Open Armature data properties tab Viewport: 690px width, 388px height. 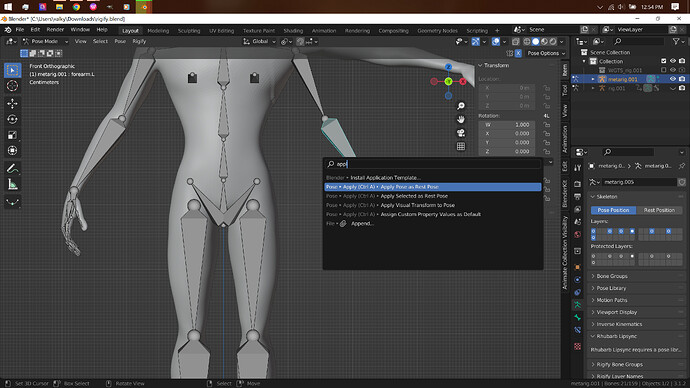pyautogui.click(x=578, y=304)
